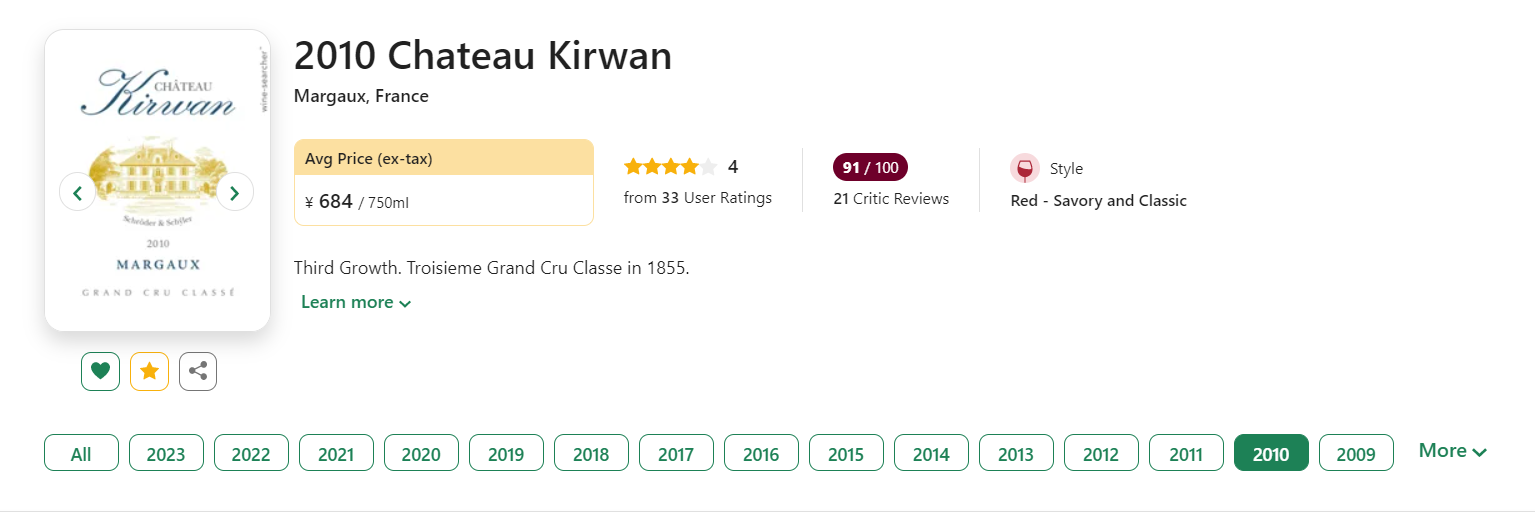This screenshot has width=1535, height=521.
Task: Click the previous label image arrow
Action: coord(78,192)
